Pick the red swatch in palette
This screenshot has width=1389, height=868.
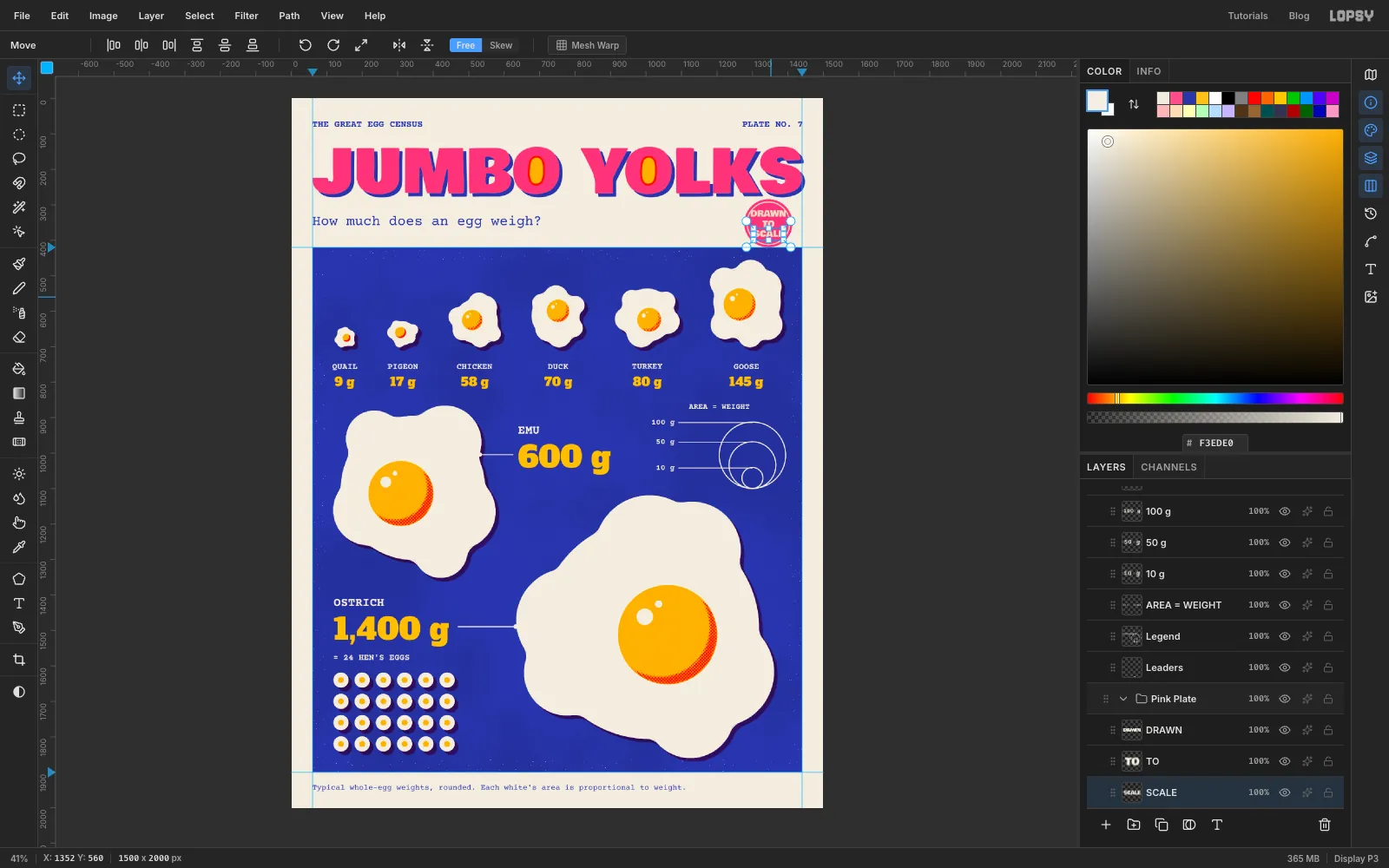(x=1254, y=98)
